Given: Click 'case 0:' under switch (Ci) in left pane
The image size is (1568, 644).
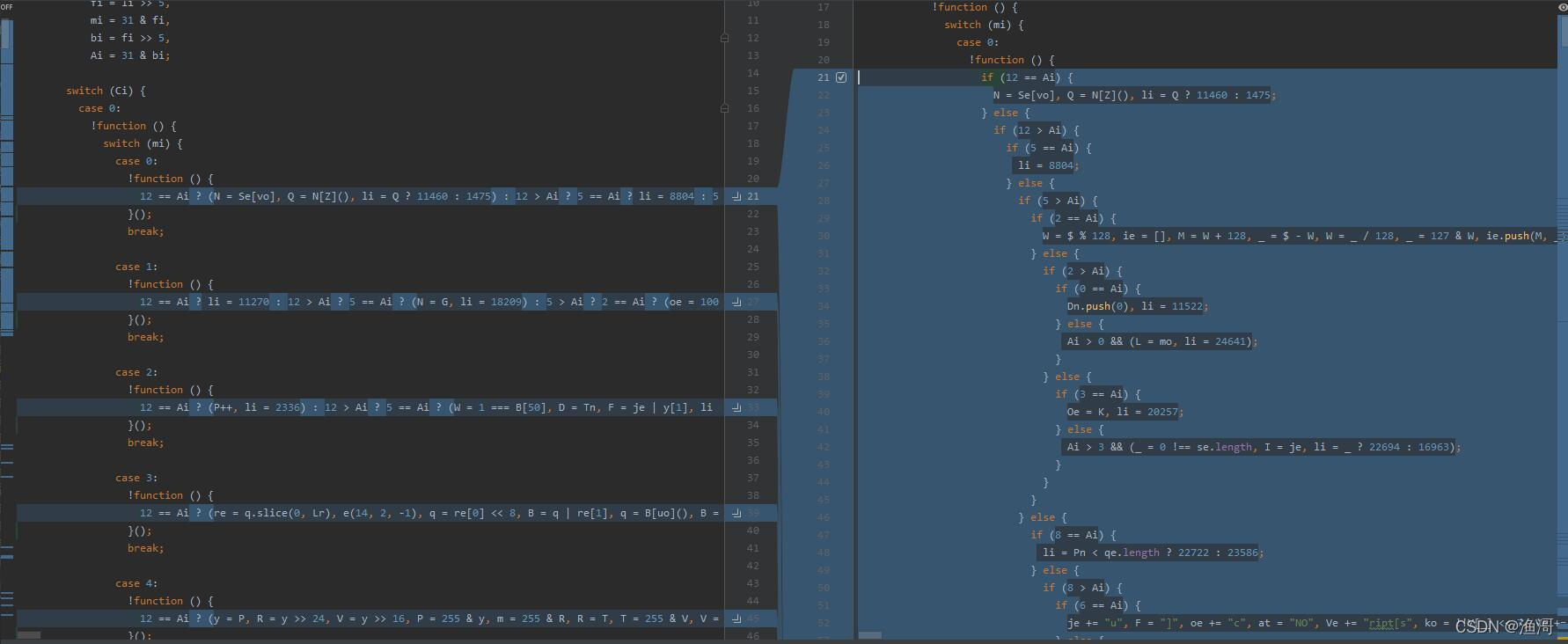Looking at the screenshot, I should pyautogui.click(x=99, y=108).
